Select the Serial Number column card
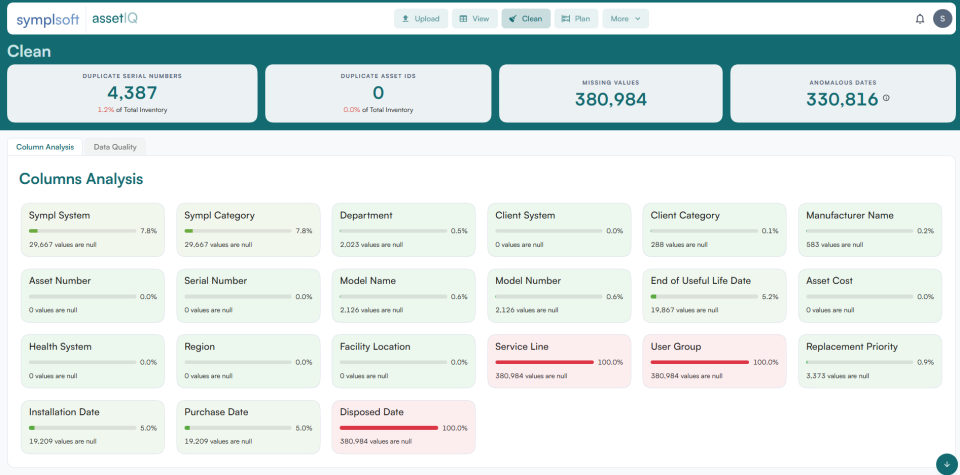 click(248, 296)
